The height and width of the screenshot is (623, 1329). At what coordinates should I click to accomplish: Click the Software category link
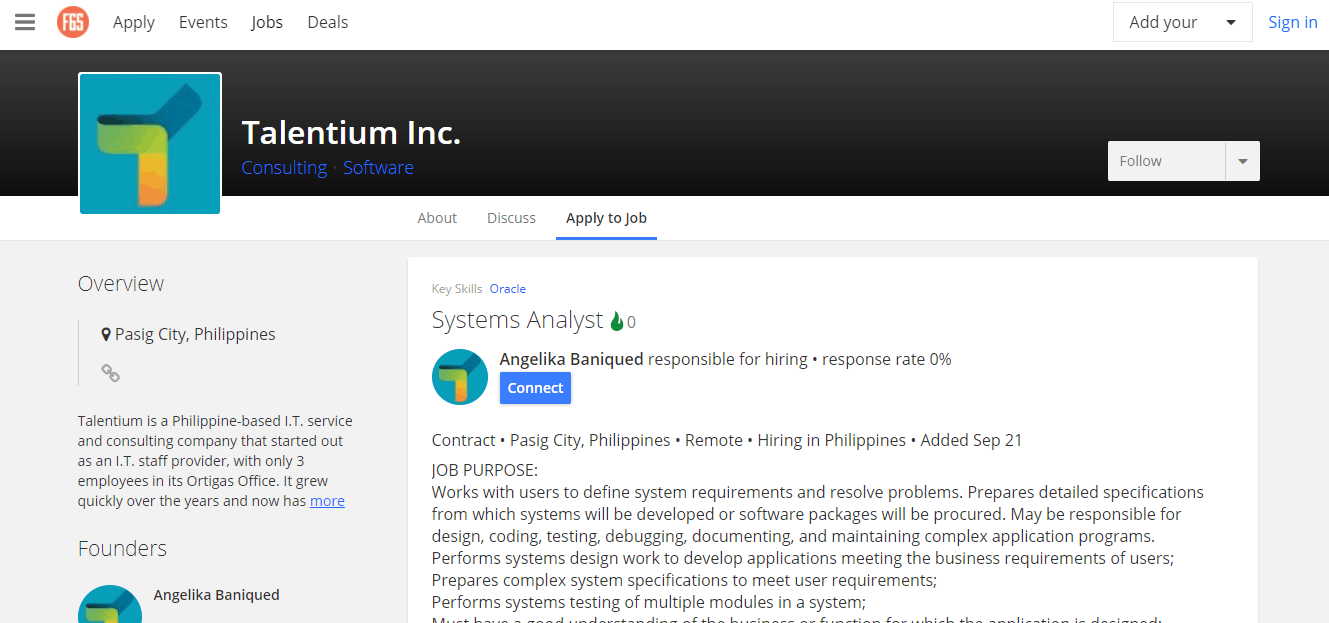[x=378, y=167]
